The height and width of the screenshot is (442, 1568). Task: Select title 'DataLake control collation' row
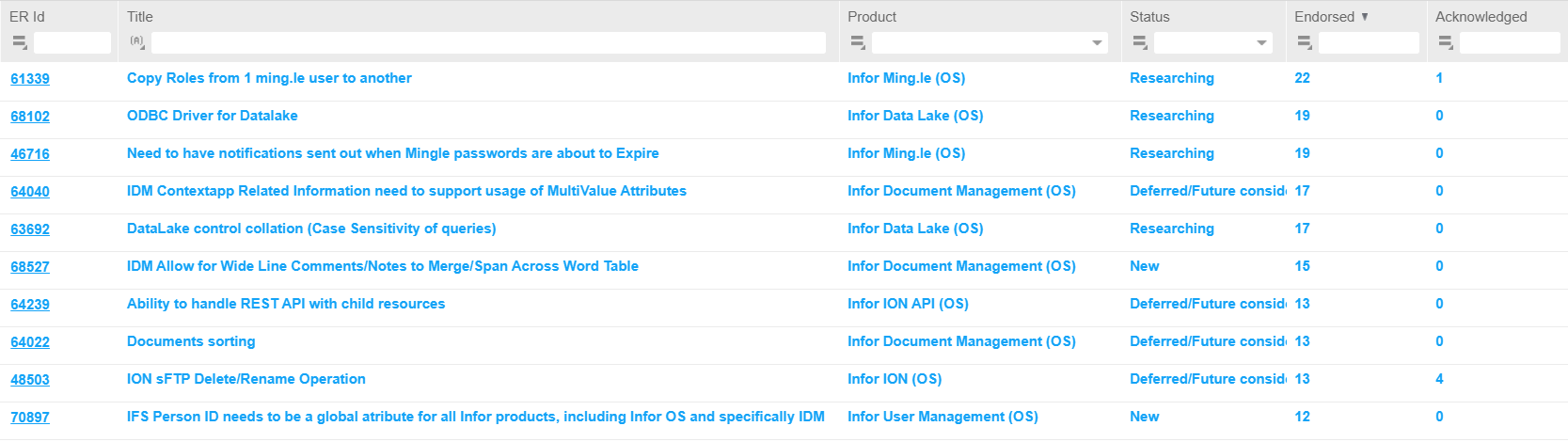click(x=311, y=229)
